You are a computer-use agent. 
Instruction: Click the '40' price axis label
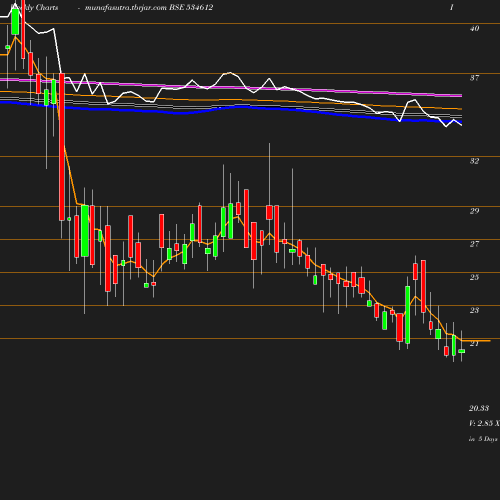pos(474,28)
